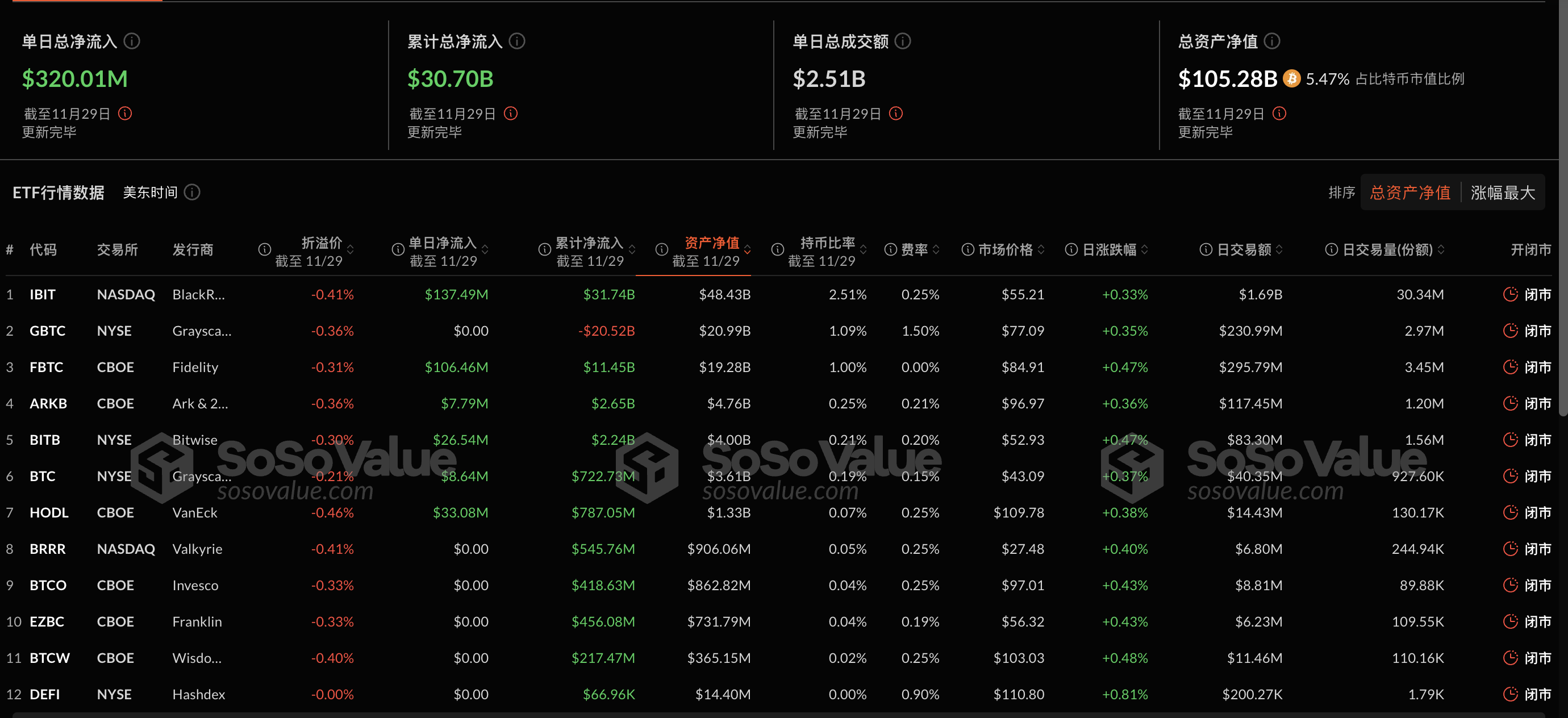1568x718 pixels.
Task: Sort by 折溢价 using its sort arrows
Action: (x=350, y=249)
